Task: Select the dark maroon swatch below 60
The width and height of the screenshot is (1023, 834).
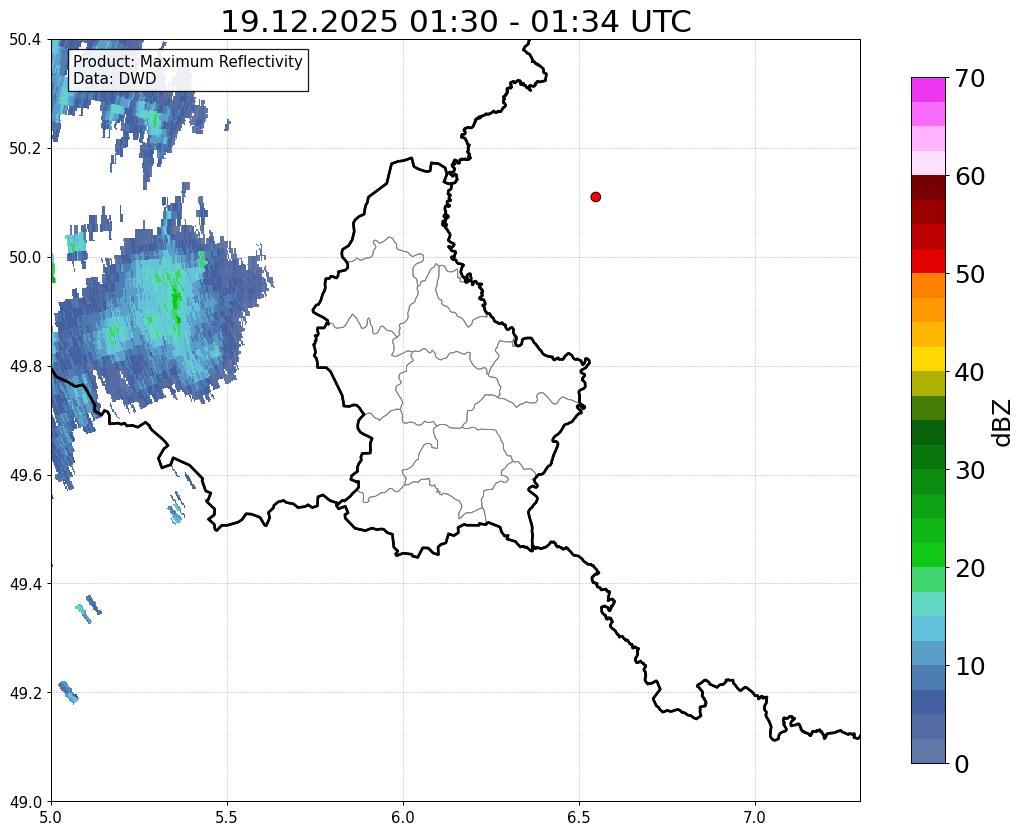Action: [x=928, y=187]
